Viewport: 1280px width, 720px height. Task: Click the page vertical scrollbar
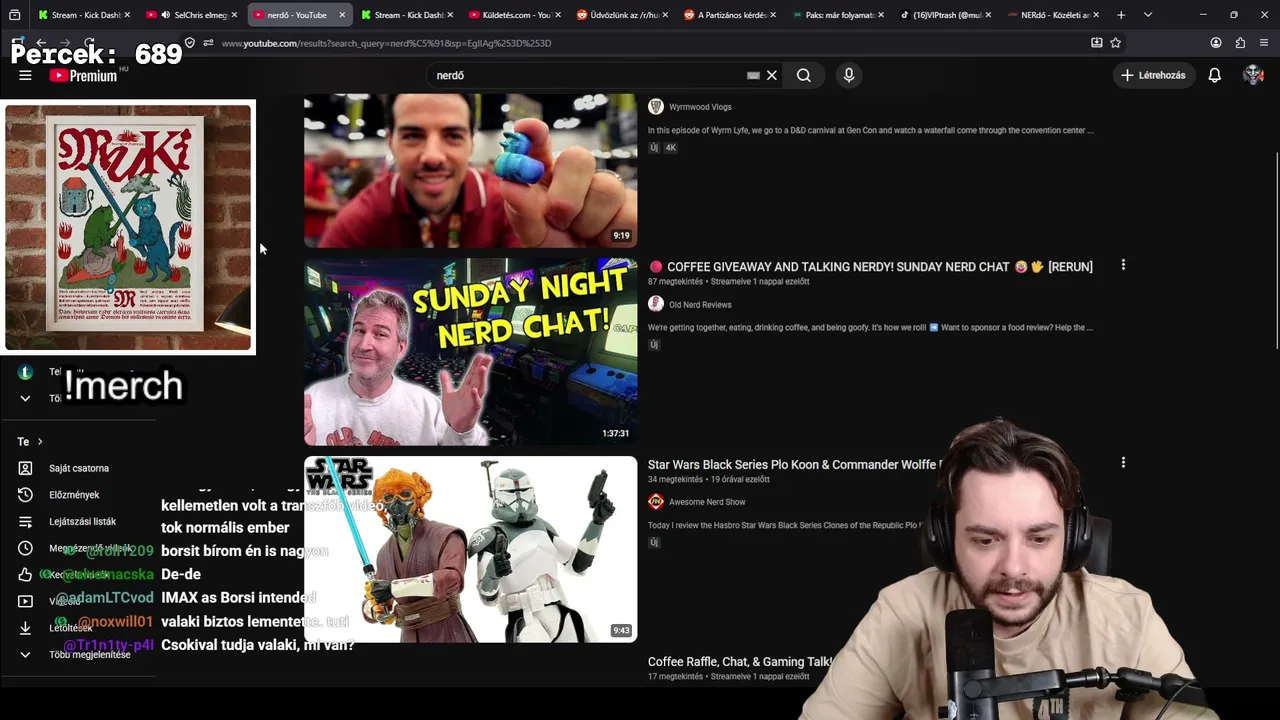(x=1275, y=250)
